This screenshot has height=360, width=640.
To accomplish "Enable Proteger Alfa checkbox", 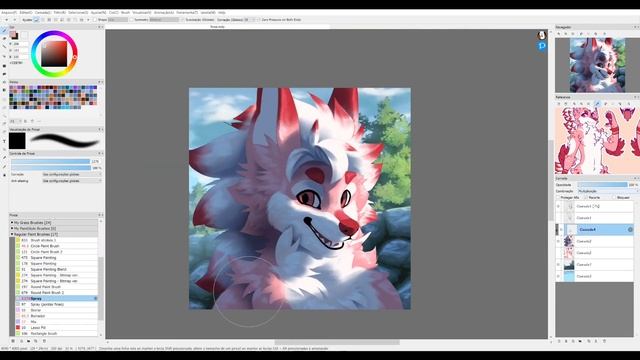I will (558, 197).
